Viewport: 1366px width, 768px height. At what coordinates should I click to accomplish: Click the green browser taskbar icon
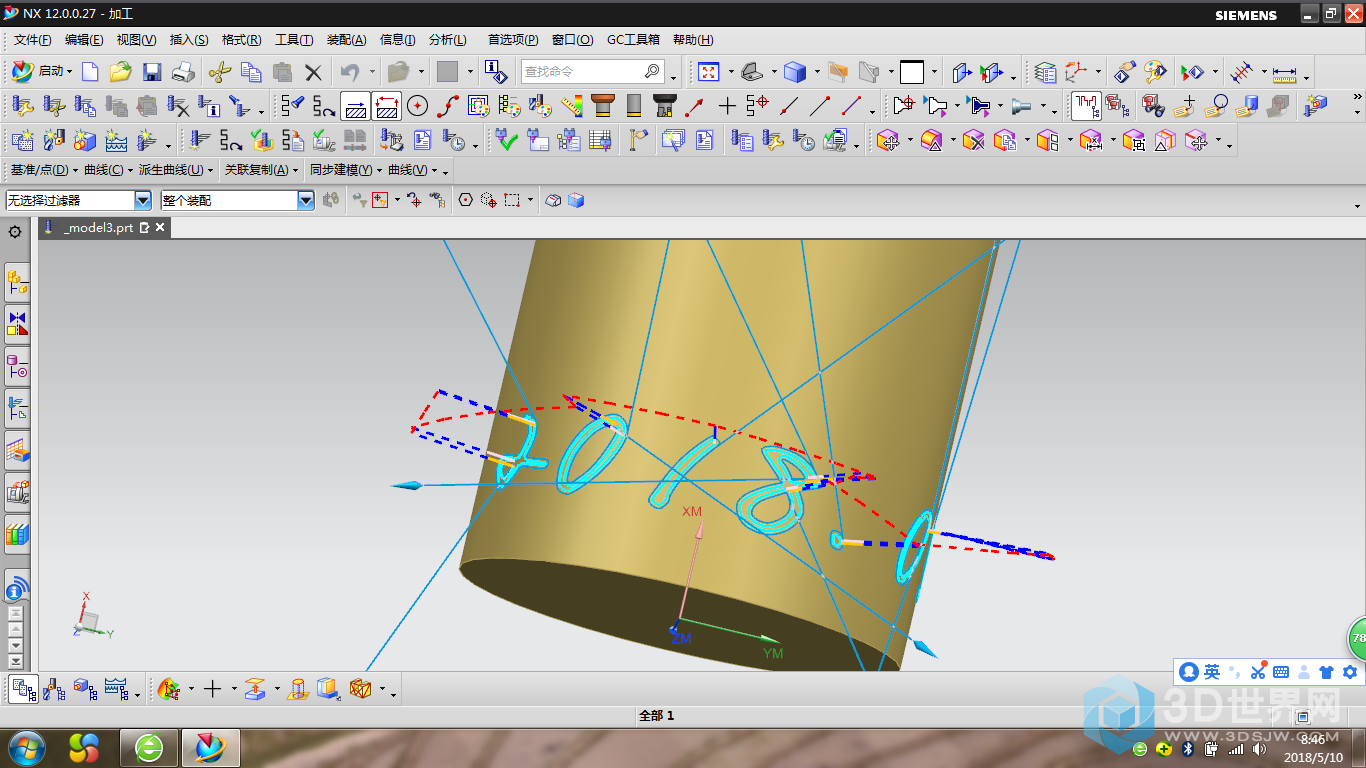point(149,747)
